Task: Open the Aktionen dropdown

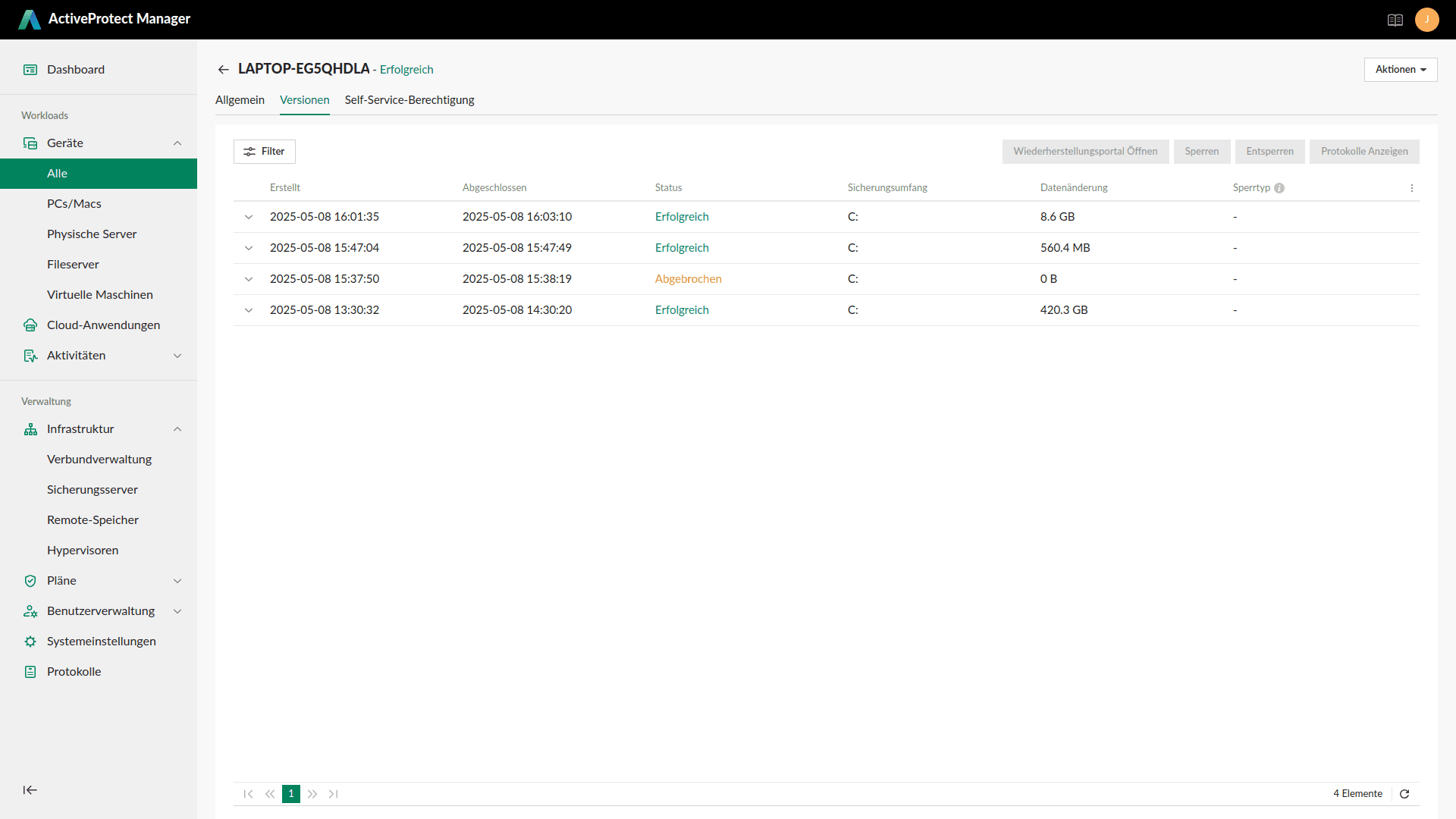Action: pos(1400,70)
